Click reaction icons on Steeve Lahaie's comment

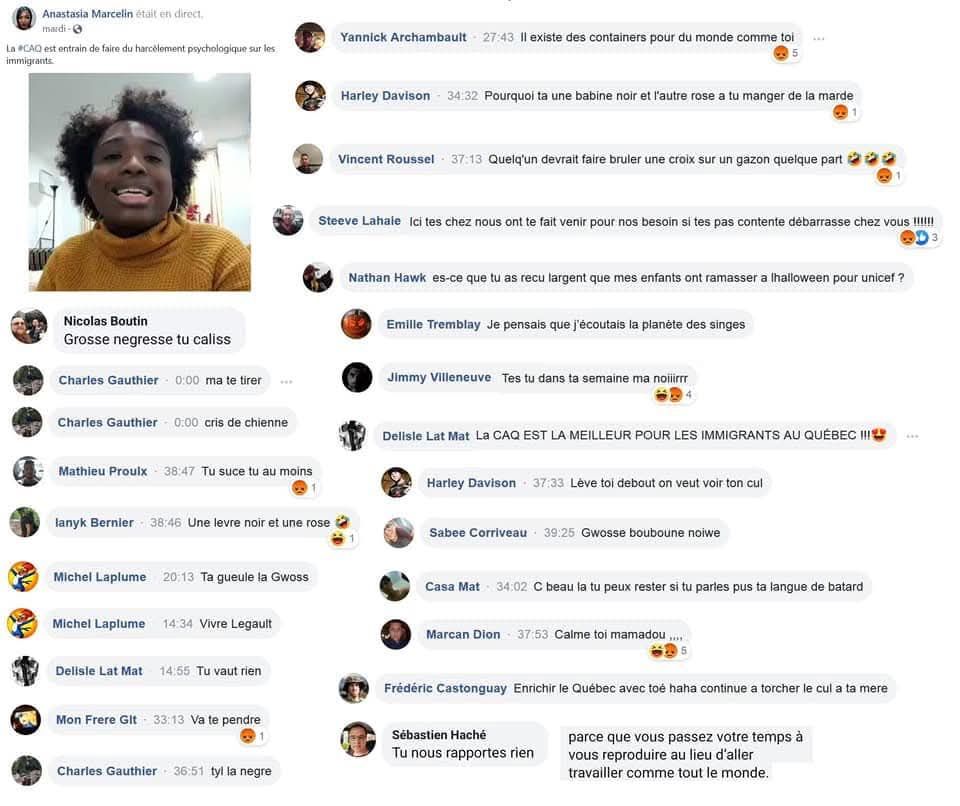(914, 238)
